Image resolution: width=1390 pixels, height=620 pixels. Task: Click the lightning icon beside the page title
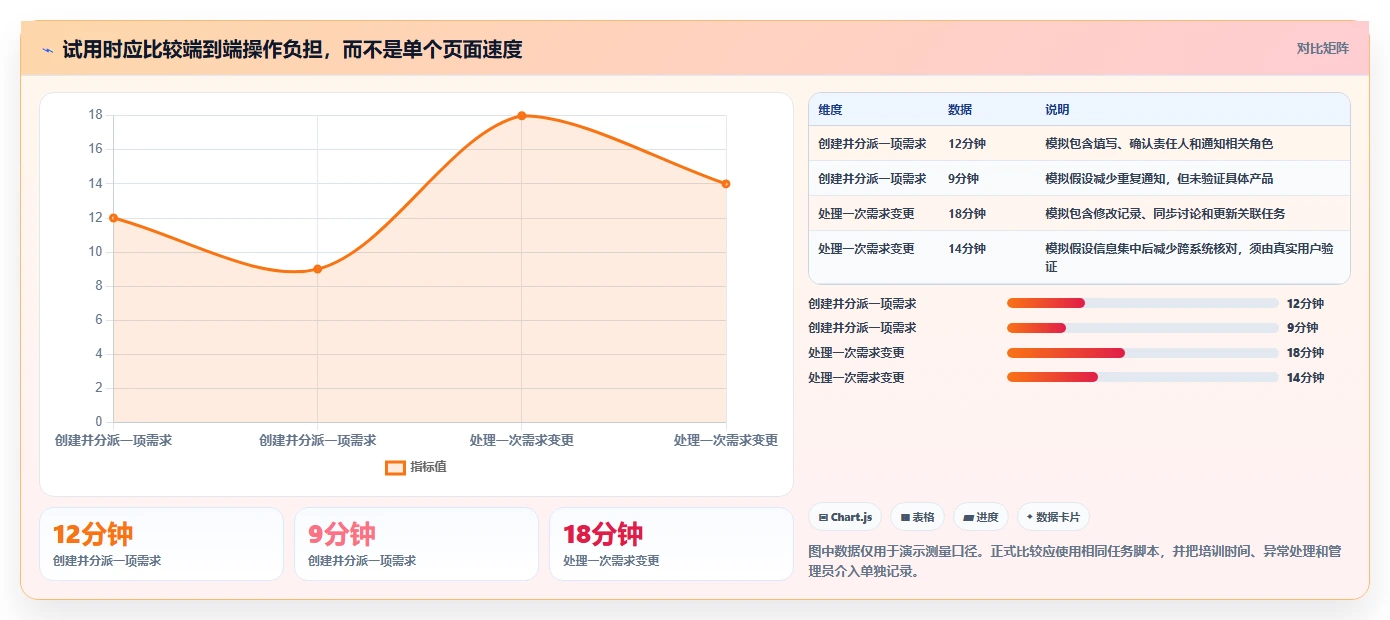tap(47, 49)
